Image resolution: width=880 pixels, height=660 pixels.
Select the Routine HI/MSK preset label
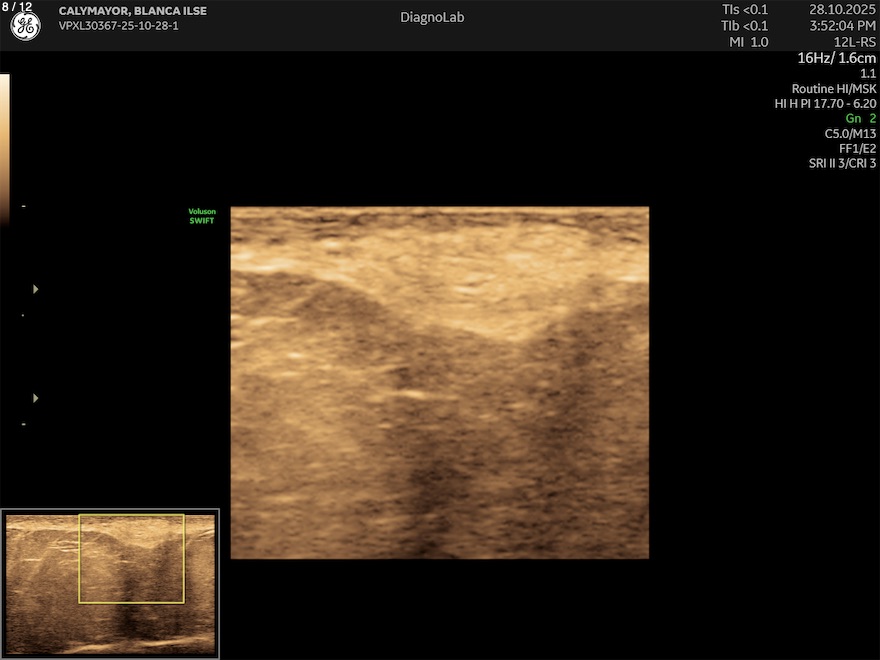tap(833, 88)
